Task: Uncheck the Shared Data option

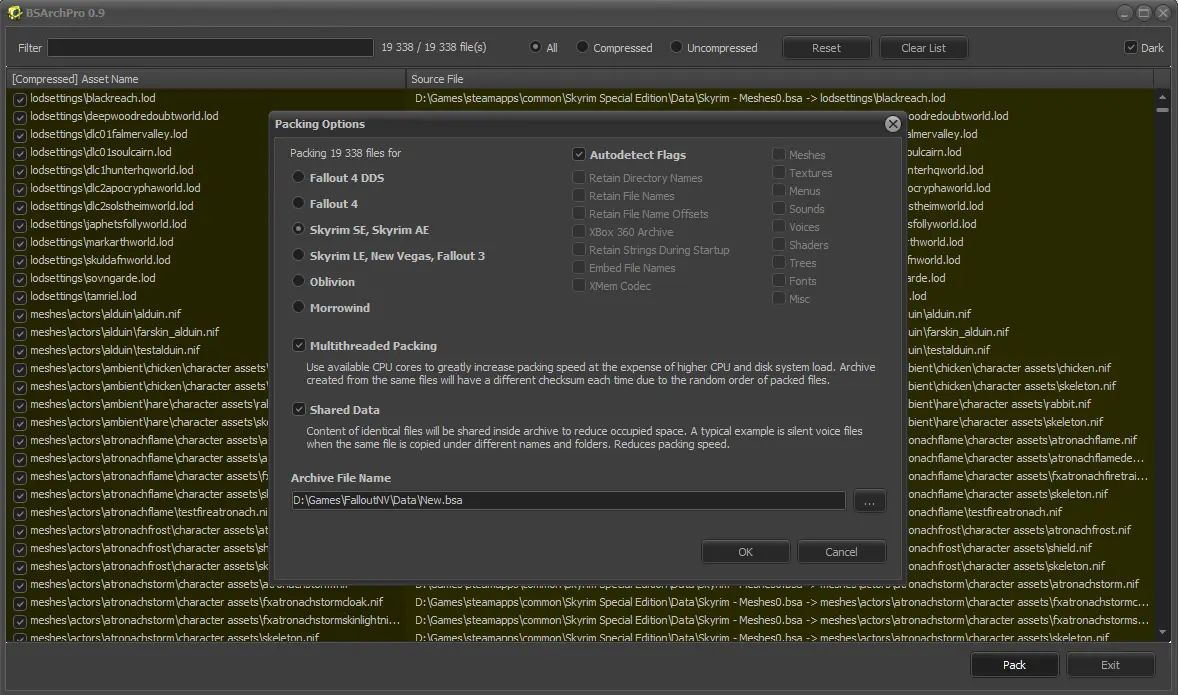Action: pos(299,410)
